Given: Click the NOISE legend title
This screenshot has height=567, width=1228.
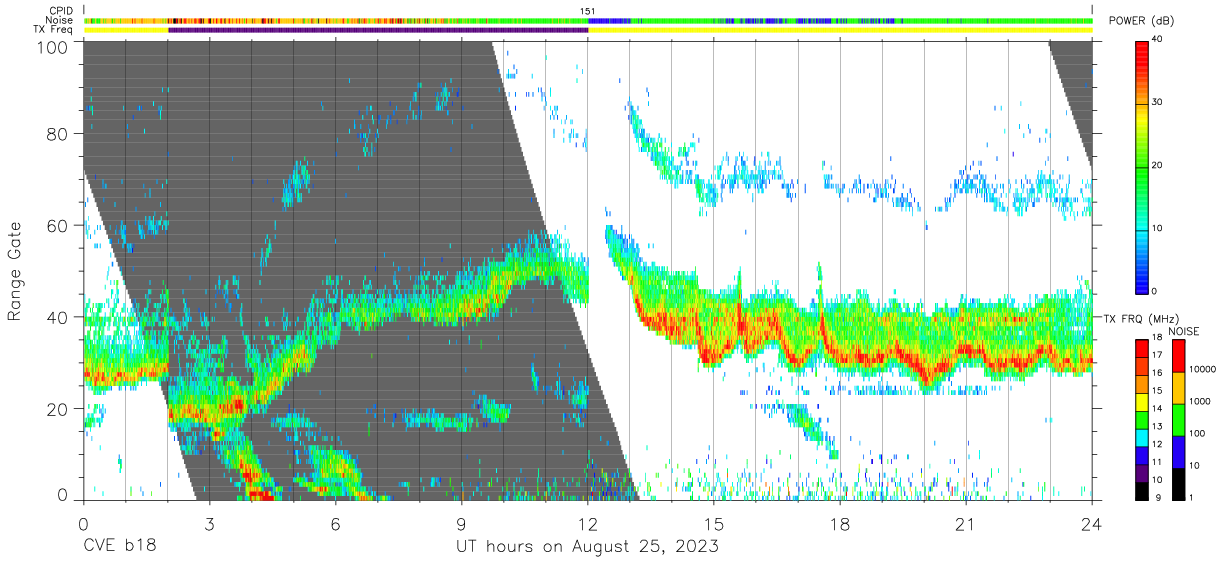Looking at the screenshot, I should pos(1186,331).
